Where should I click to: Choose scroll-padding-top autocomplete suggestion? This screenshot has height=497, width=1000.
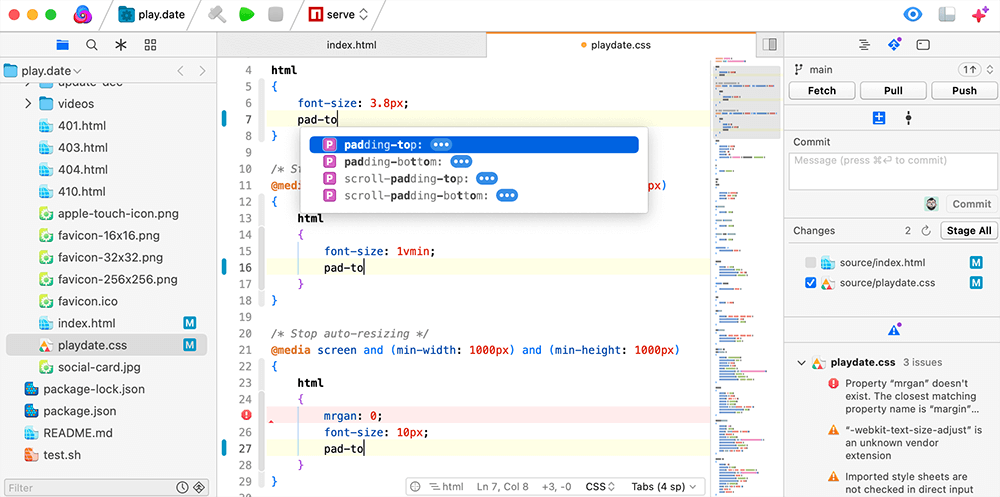pyautogui.click(x=474, y=178)
